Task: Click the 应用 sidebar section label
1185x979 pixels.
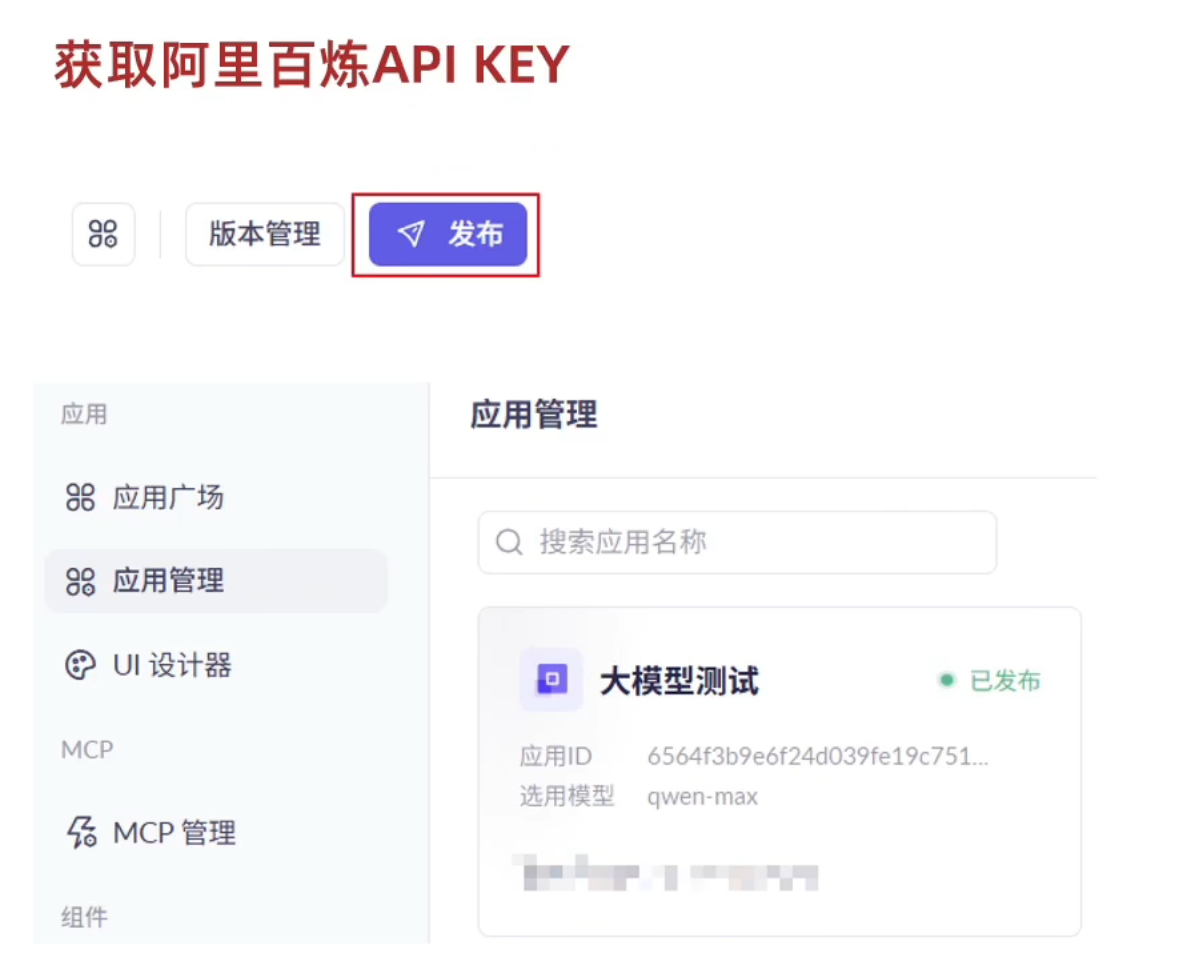Action: [84, 414]
